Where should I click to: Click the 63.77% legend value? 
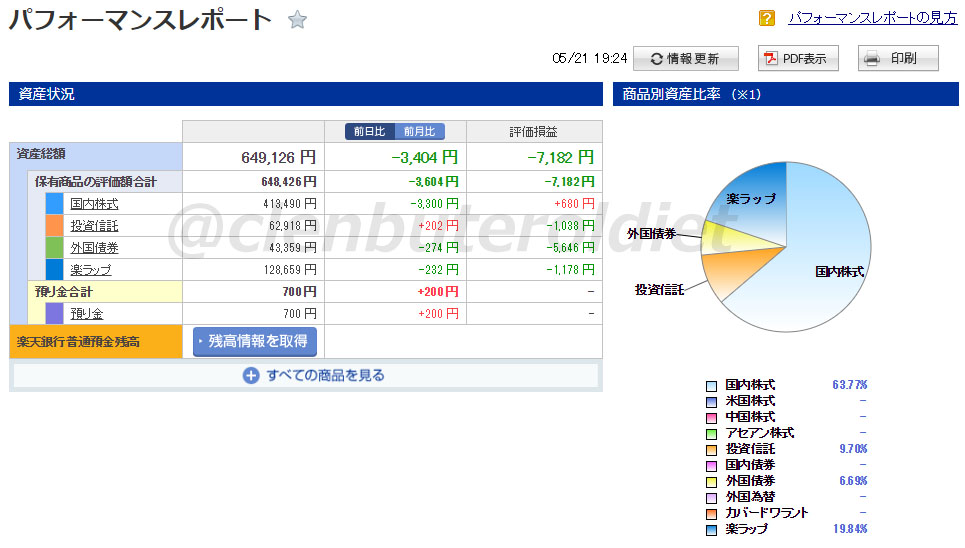pos(849,385)
